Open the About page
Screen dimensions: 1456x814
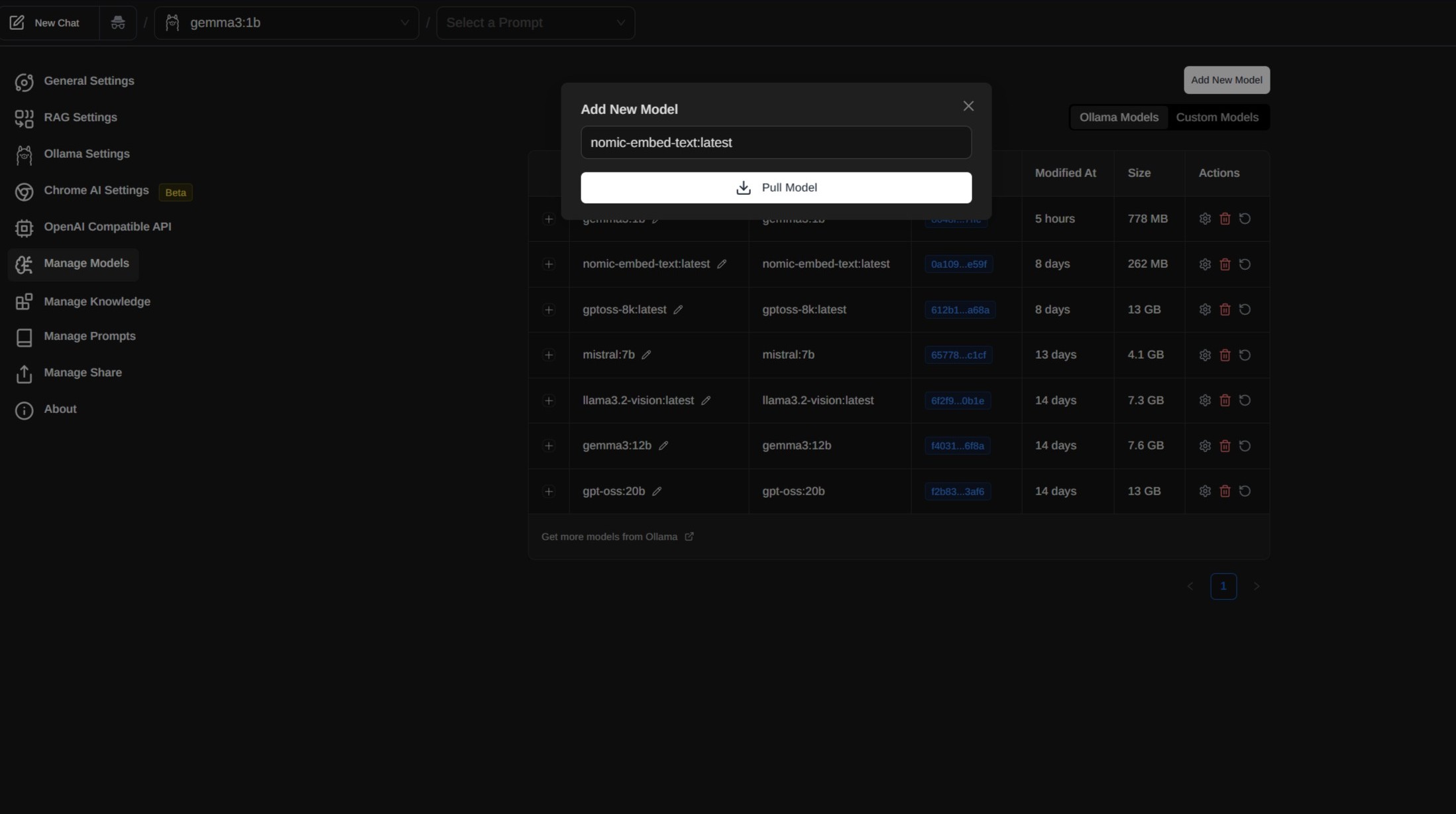pos(46,410)
